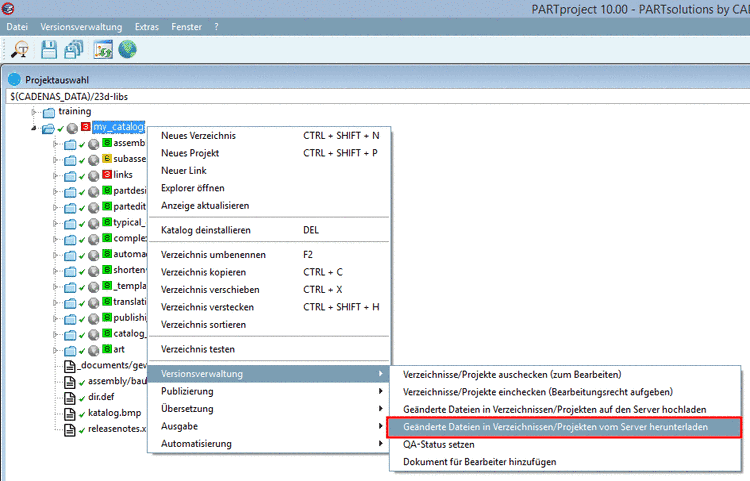The width and height of the screenshot is (750, 481).
Task: Open the Publizierung submenu arrow
Action: tap(381, 391)
